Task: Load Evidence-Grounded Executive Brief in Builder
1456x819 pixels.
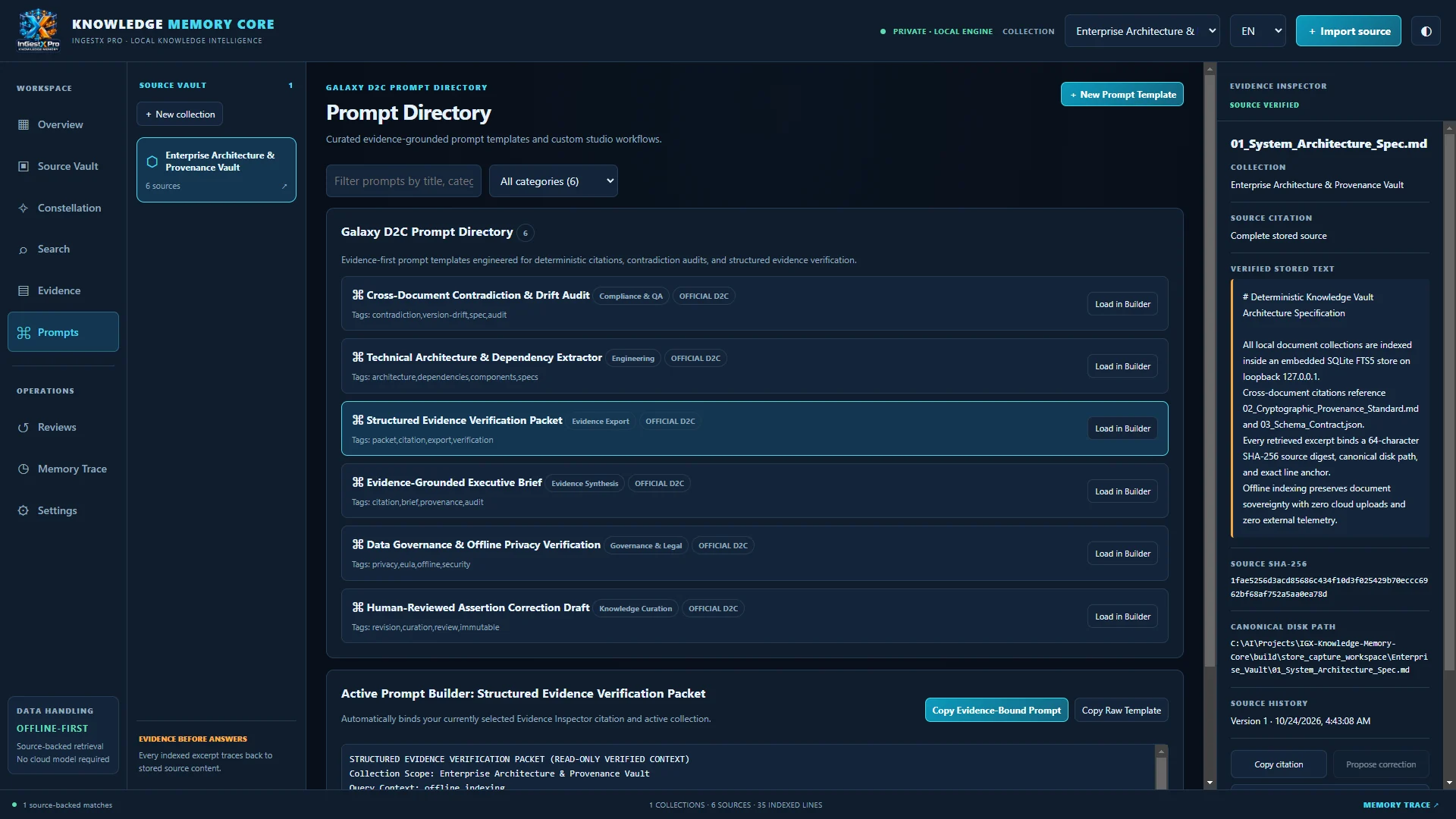Action: coord(1122,491)
